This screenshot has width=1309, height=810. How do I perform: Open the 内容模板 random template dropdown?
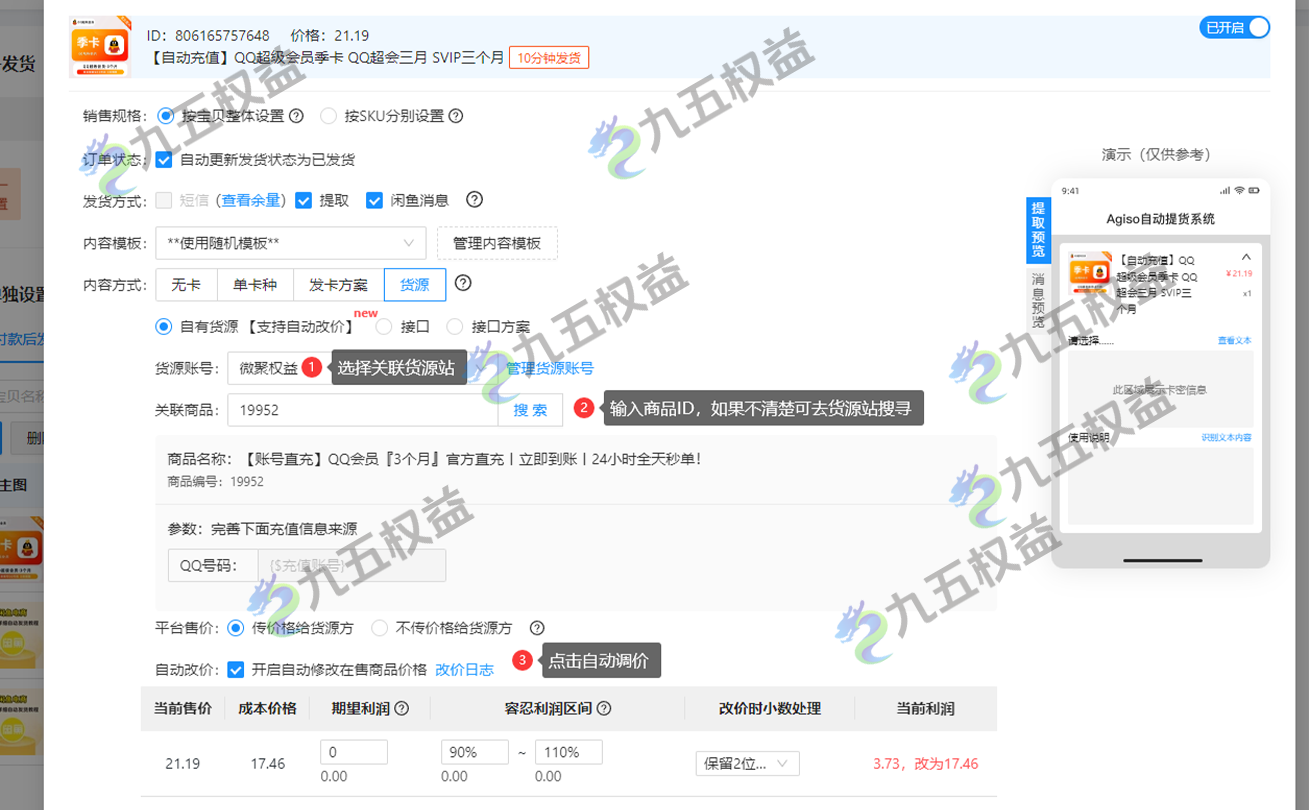(291, 243)
